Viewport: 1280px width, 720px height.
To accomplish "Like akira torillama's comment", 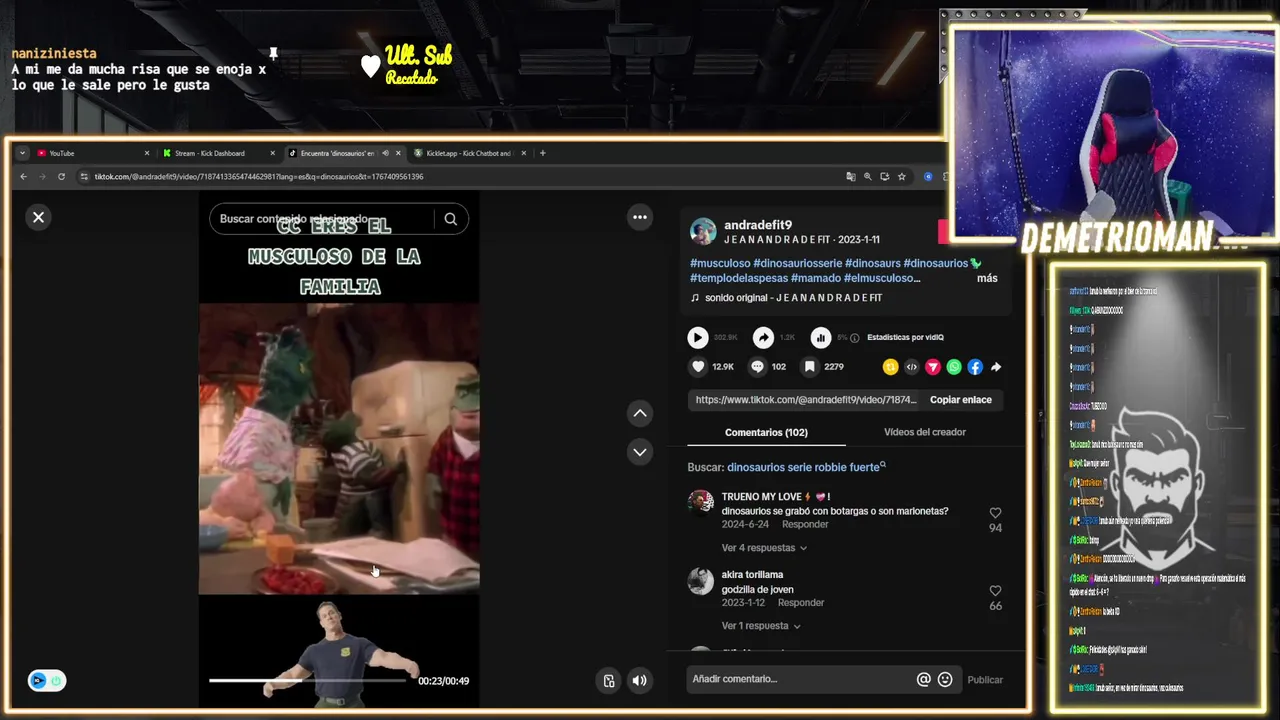I will pos(995,591).
